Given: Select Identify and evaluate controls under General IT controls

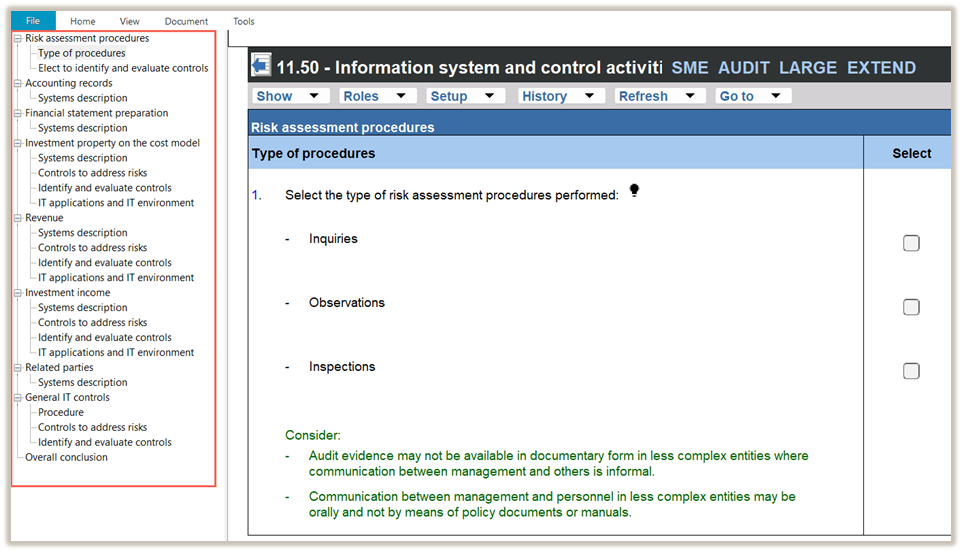Looking at the screenshot, I should pyautogui.click(x=105, y=442).
